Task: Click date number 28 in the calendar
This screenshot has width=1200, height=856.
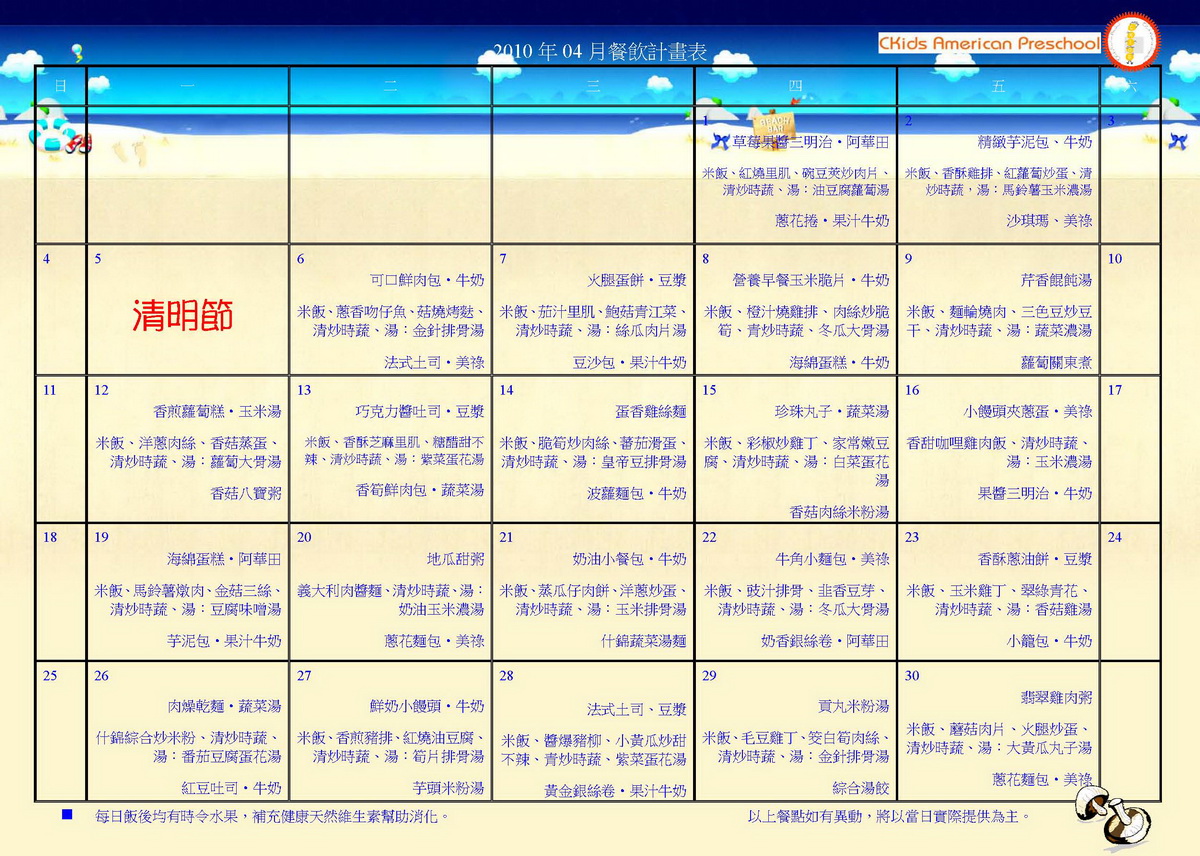Action: coord(507,676)
